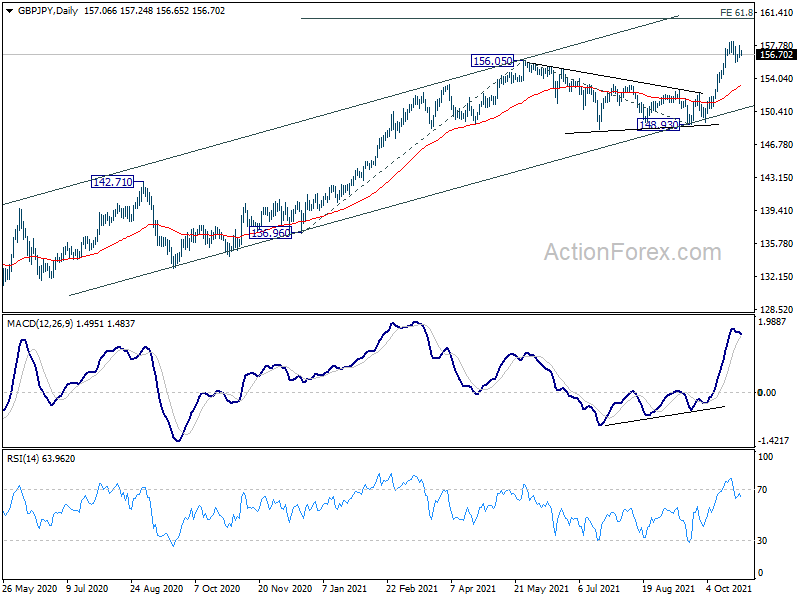
Task: Click the MACD zero level 0.00 label
Action: click(x=767, y=392)
